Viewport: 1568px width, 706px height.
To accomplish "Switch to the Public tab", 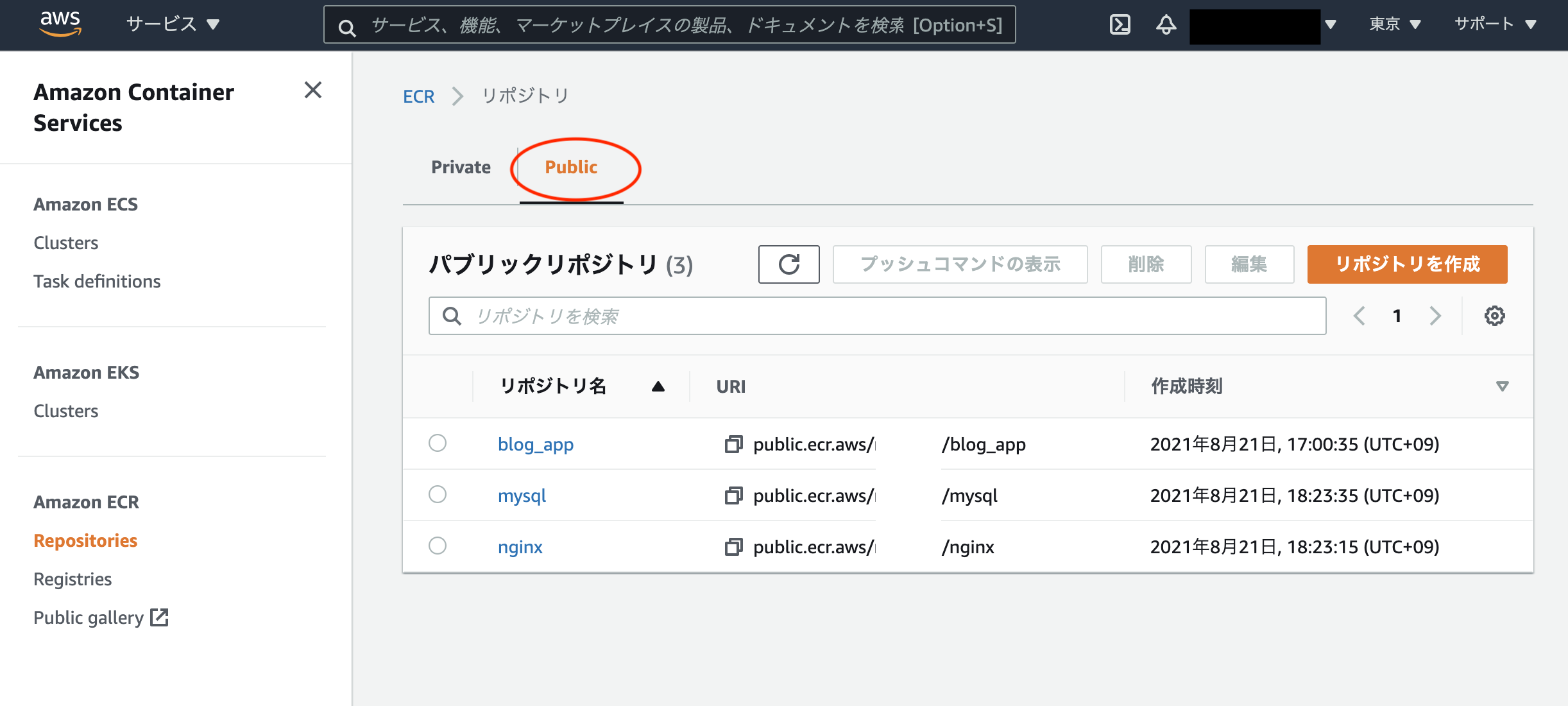I will (571, 167).
